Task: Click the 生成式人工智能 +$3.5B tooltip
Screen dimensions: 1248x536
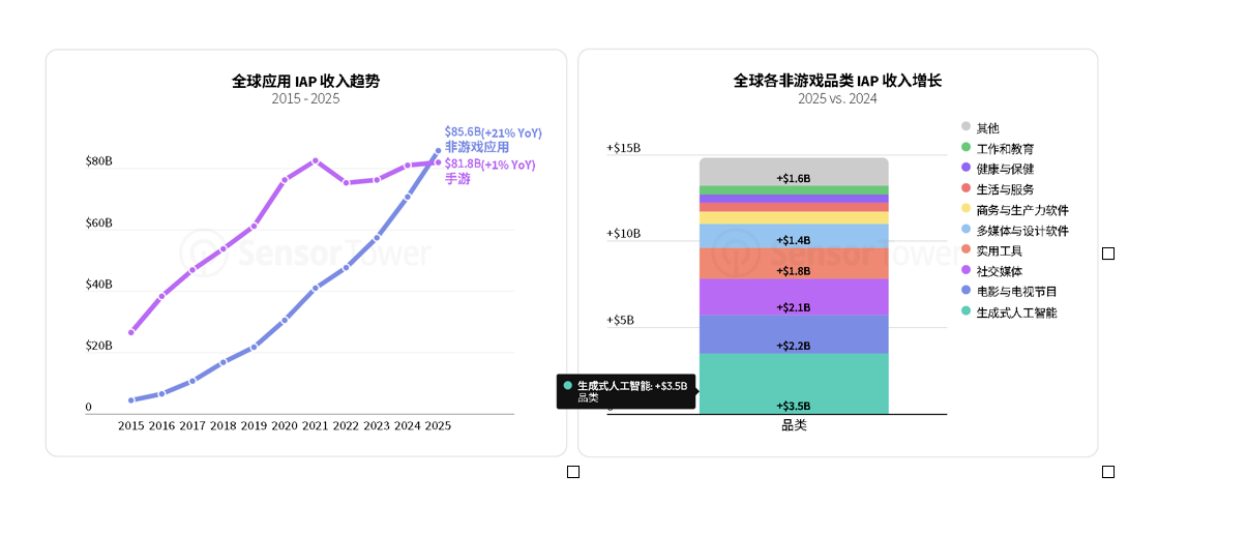Action: [626, 391]
